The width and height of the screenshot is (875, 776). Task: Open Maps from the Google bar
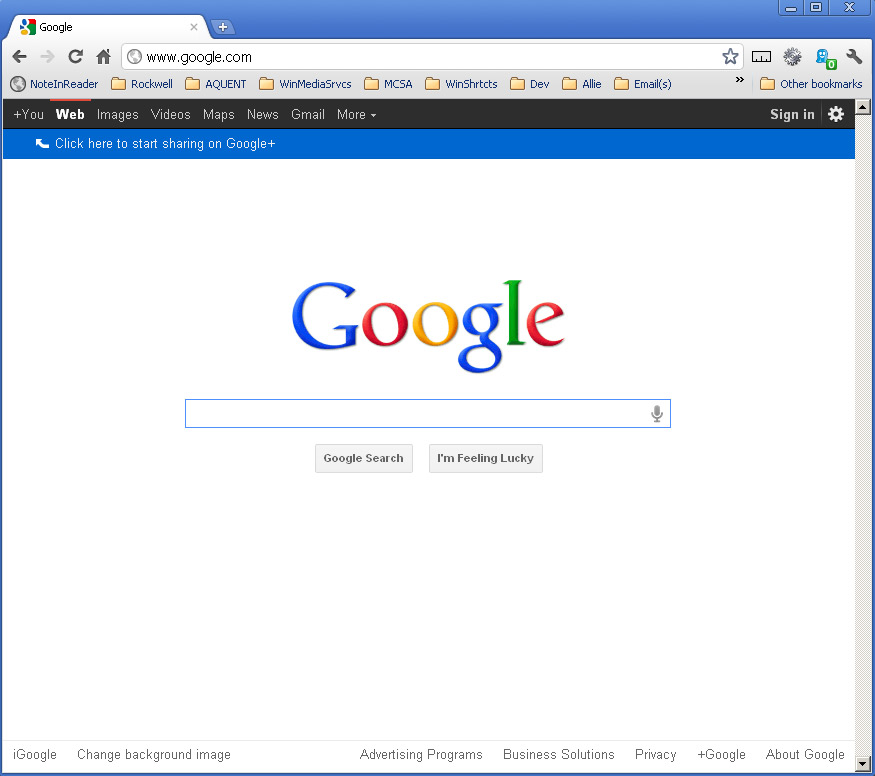[218, 114]
